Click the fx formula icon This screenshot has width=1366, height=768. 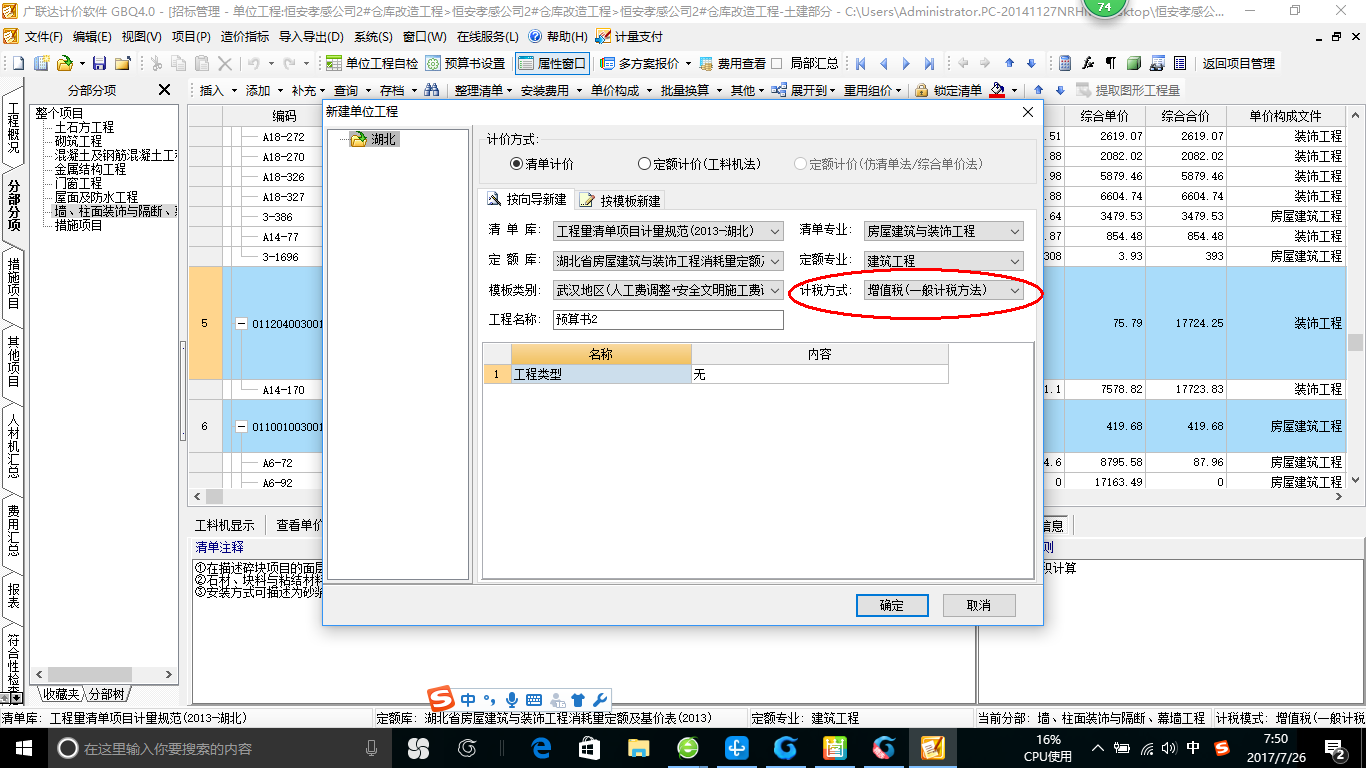point(1088,63)
